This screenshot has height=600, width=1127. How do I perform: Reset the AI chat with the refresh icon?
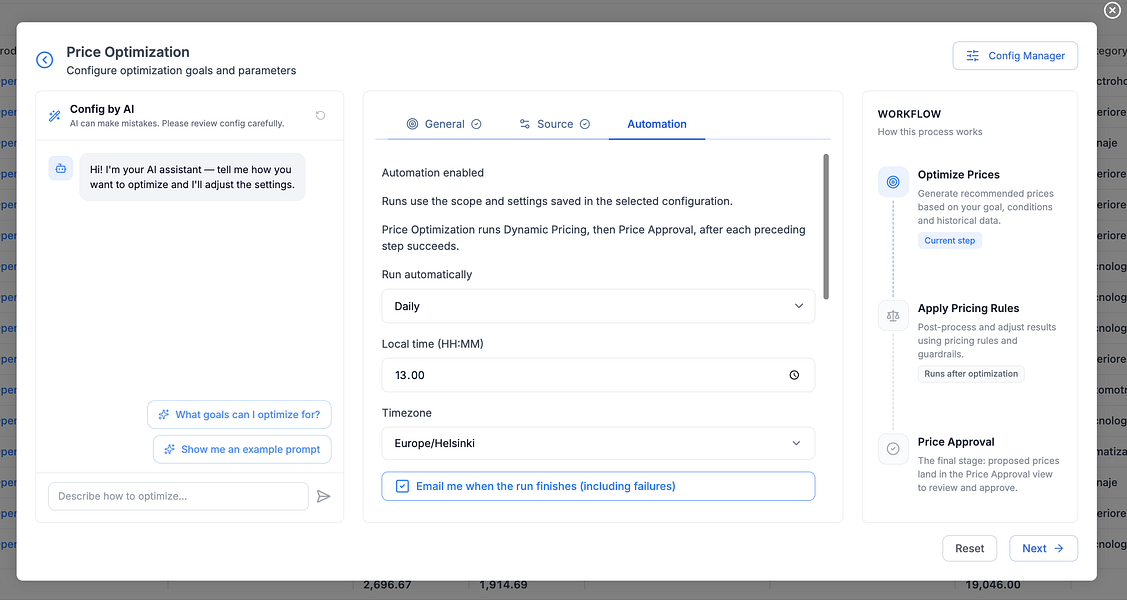321,115
